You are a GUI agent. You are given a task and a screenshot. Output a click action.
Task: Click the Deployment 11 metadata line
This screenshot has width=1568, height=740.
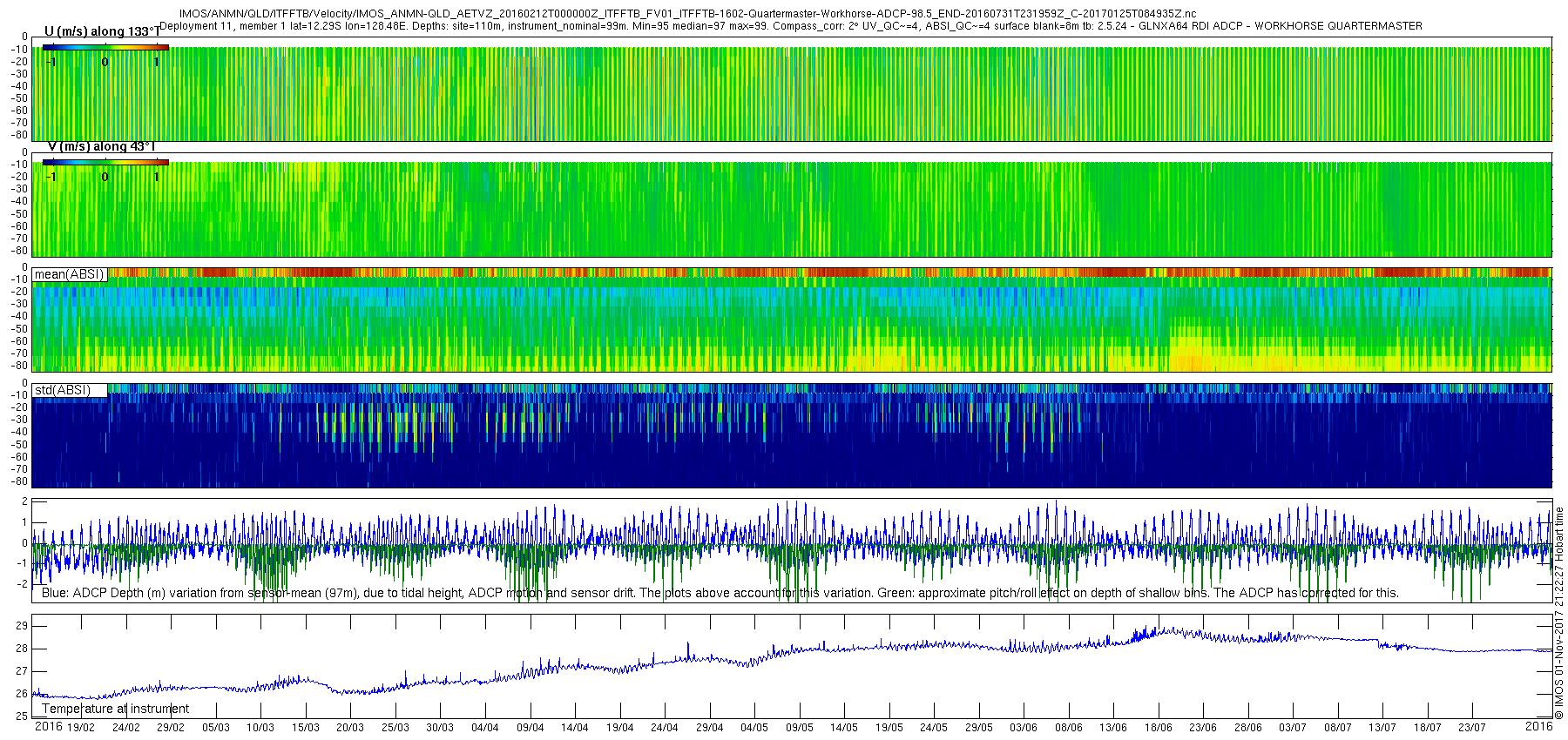click(x=790, y=26)
